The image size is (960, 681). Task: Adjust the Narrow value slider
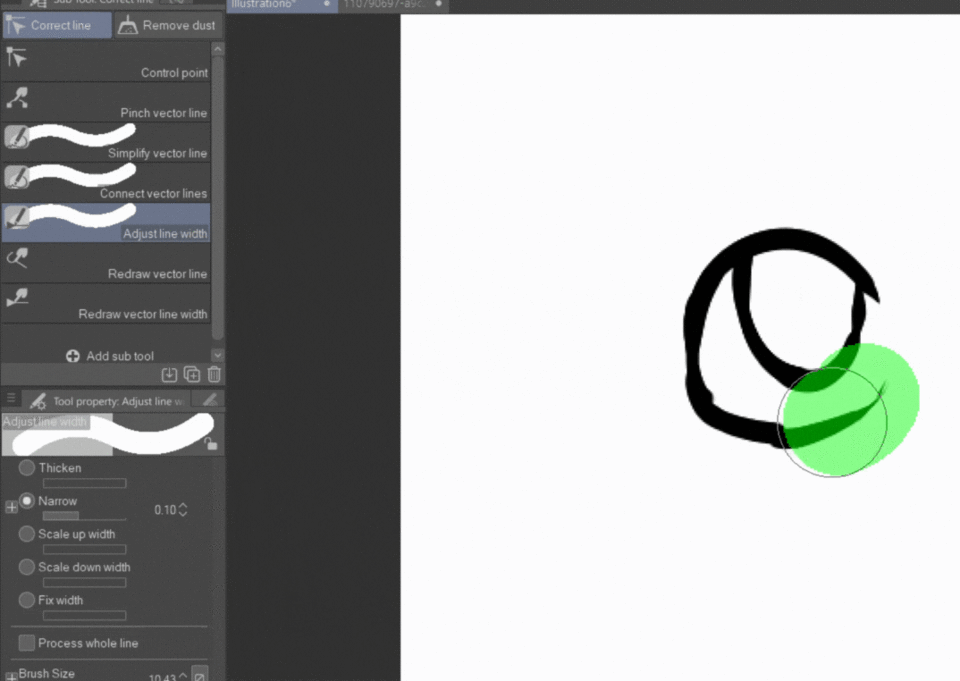click(84, 516)
